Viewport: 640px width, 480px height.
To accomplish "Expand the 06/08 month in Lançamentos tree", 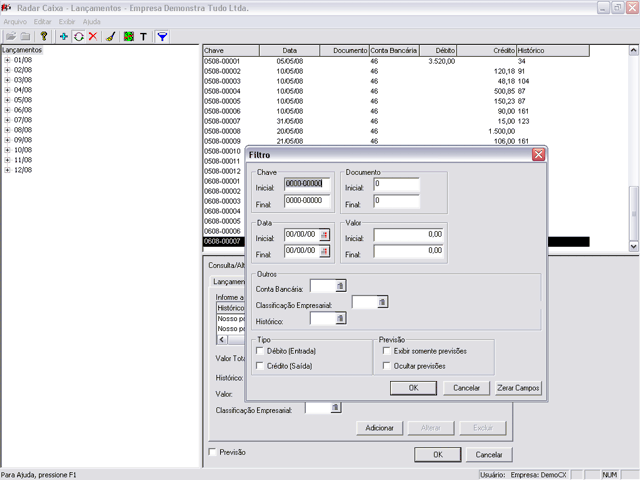I will point(8,110).
